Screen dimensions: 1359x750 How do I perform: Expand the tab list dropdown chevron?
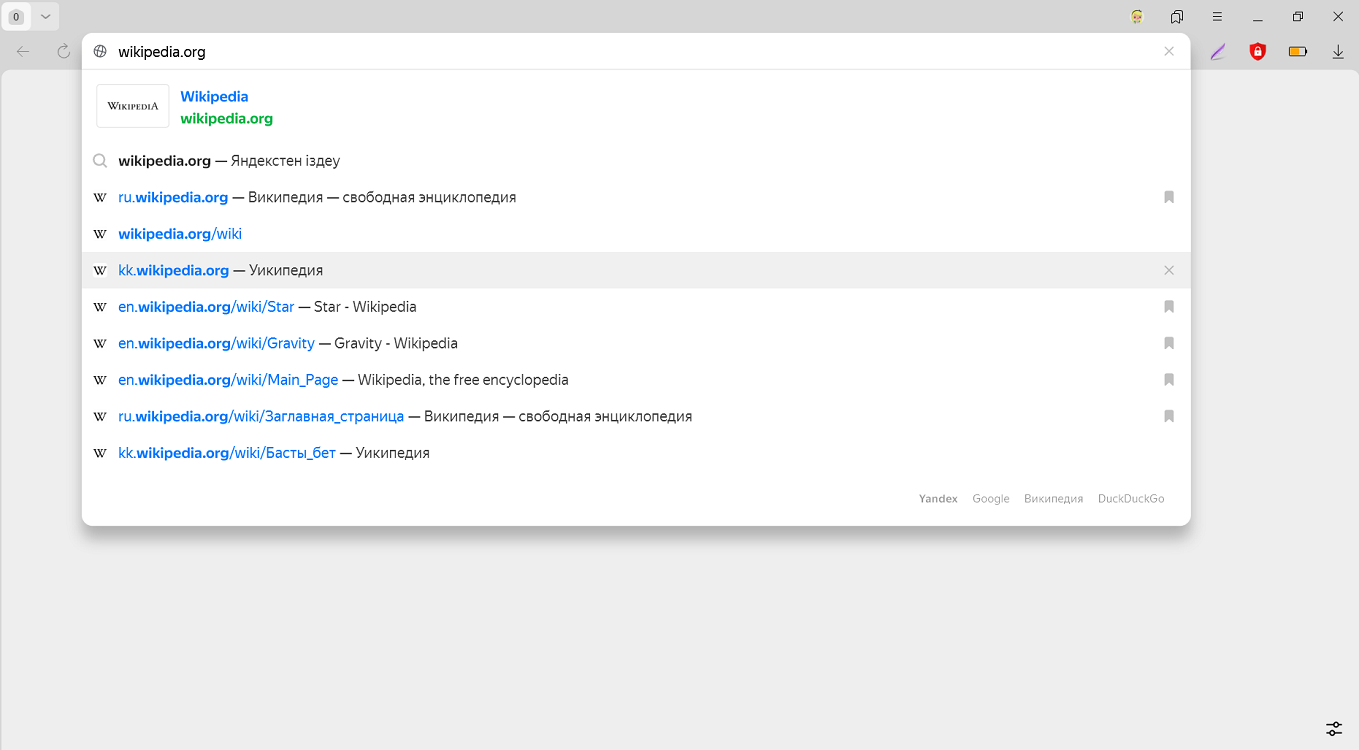(x=45, y=17)
